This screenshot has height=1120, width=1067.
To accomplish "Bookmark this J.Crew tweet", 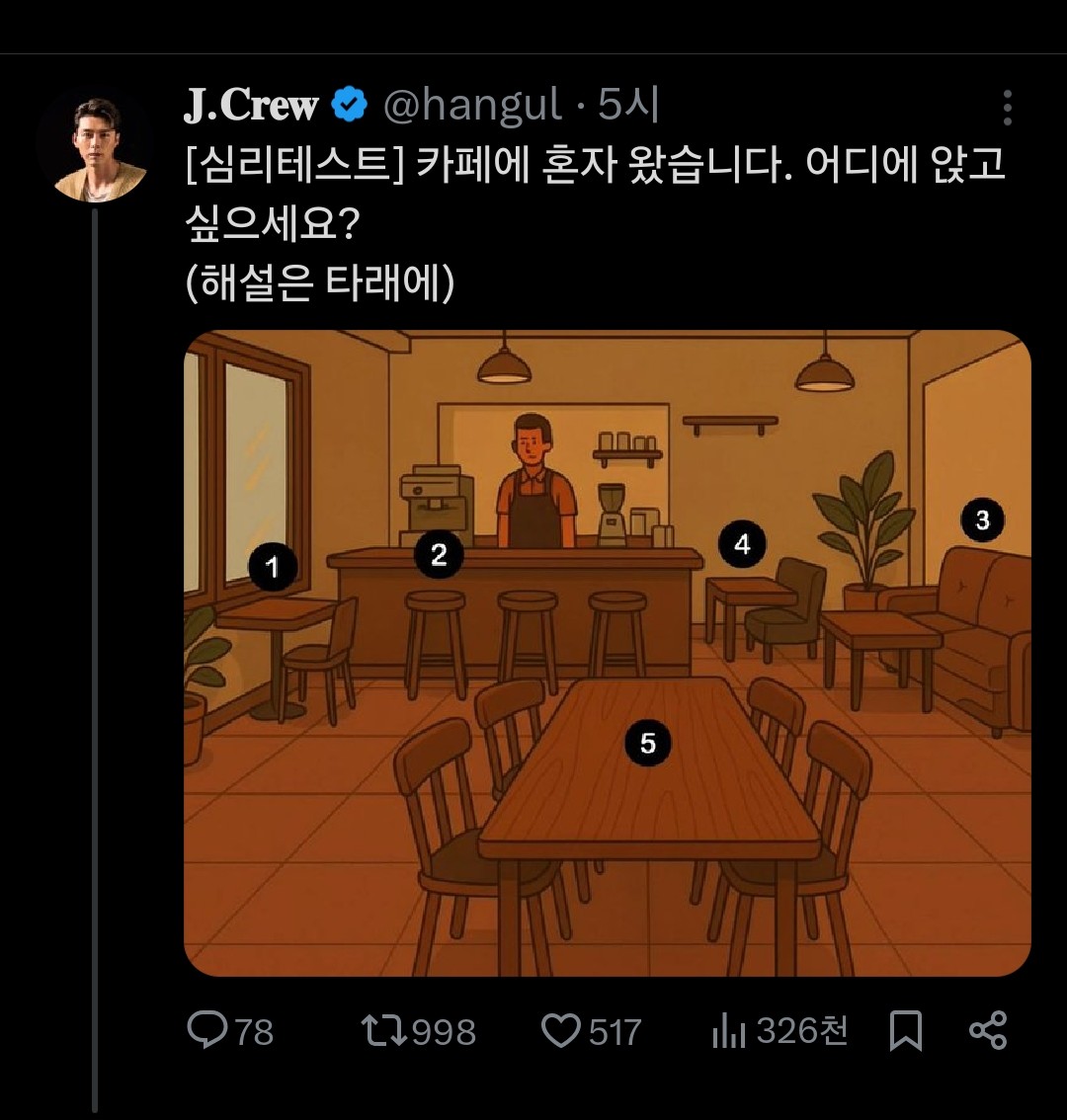I will 905,1031.
